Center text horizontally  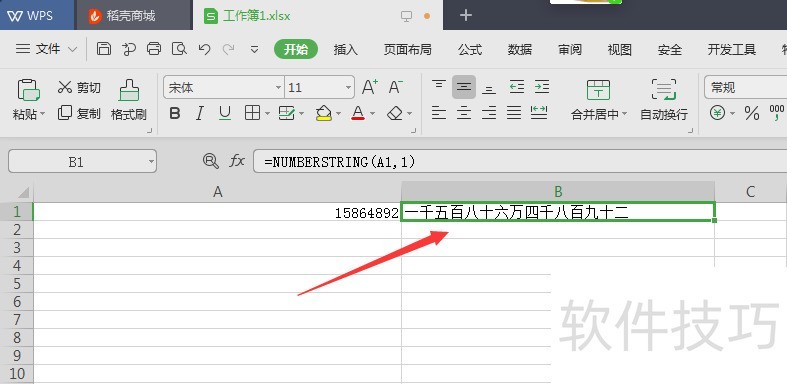(x=464, y=113)
